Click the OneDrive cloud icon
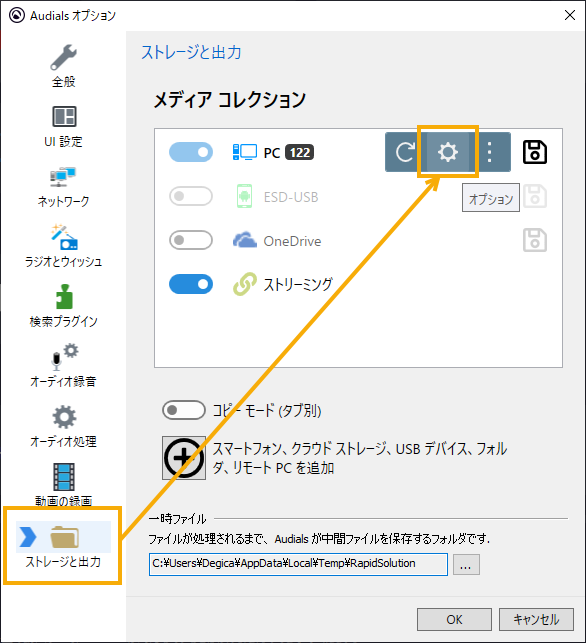 tap(245, 240)
